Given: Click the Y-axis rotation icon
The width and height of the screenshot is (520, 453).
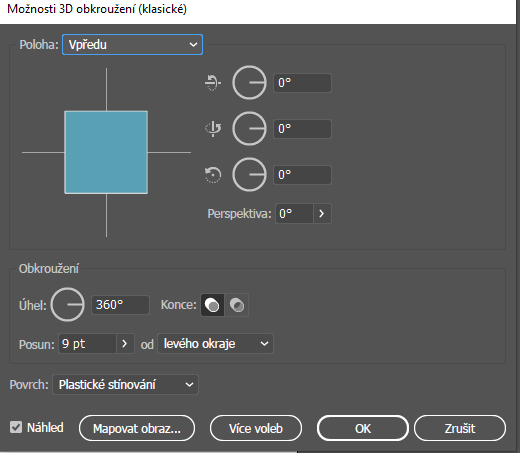Looking at the screenshot, I should point(213,129).
